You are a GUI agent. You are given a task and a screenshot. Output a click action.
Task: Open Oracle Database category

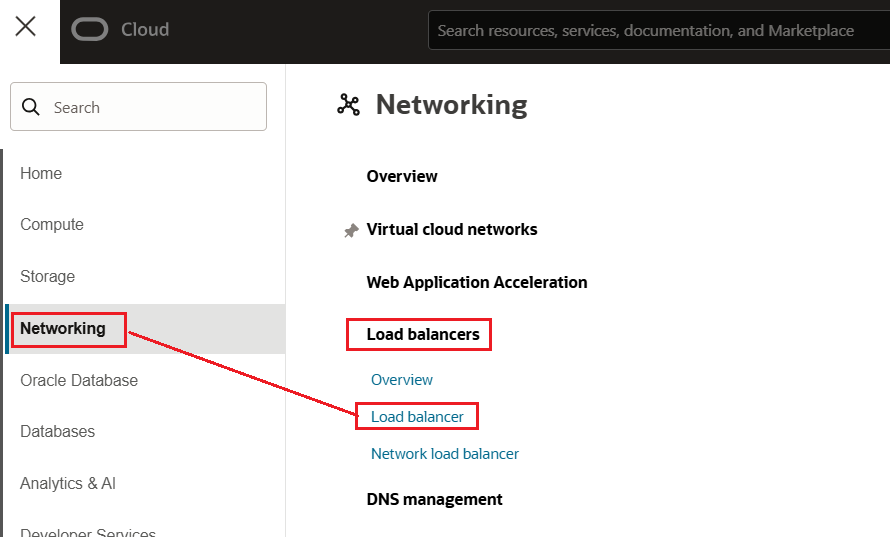79,381
